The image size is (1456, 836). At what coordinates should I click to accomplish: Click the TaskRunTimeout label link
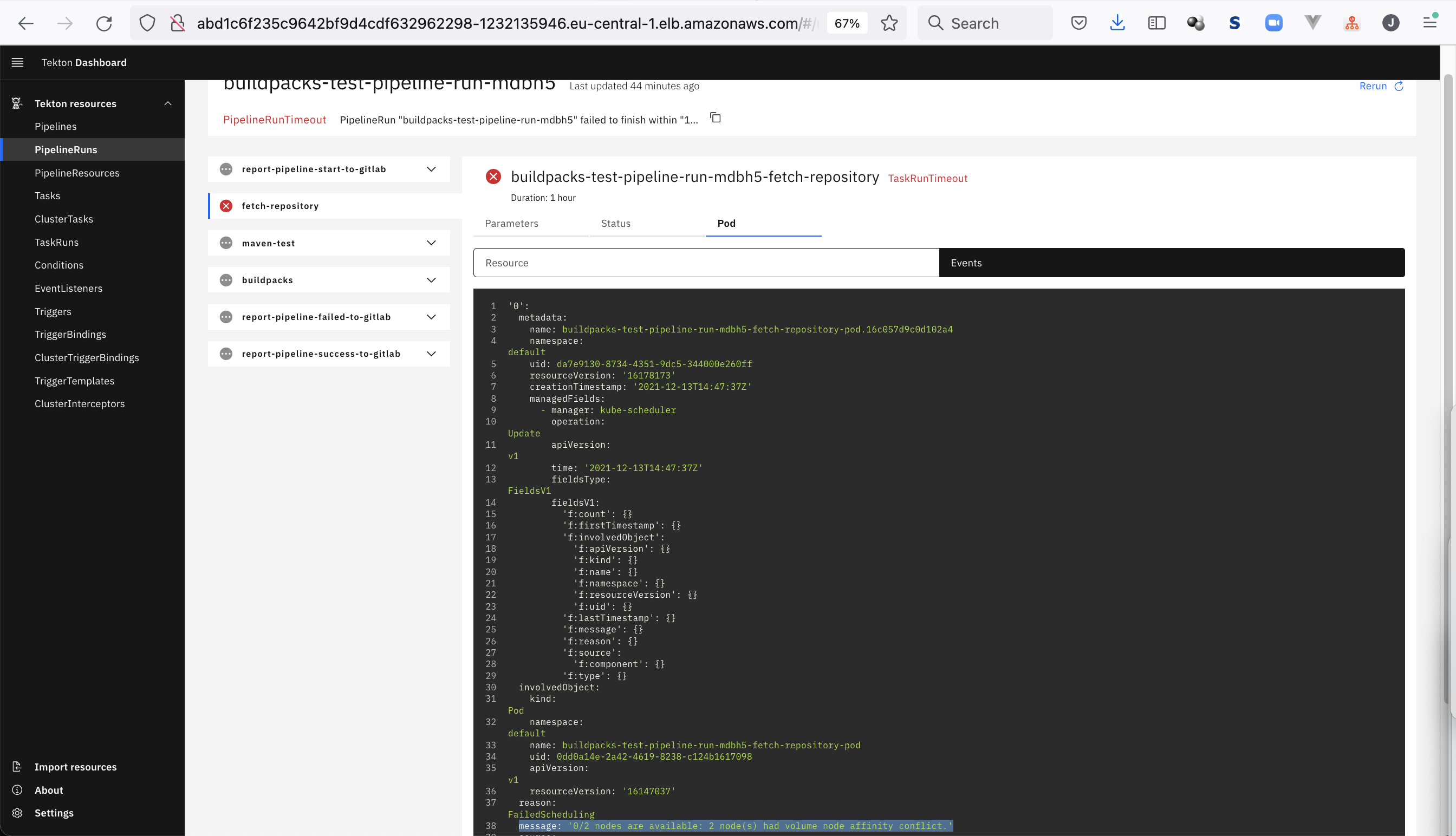[x=928, y=178]
